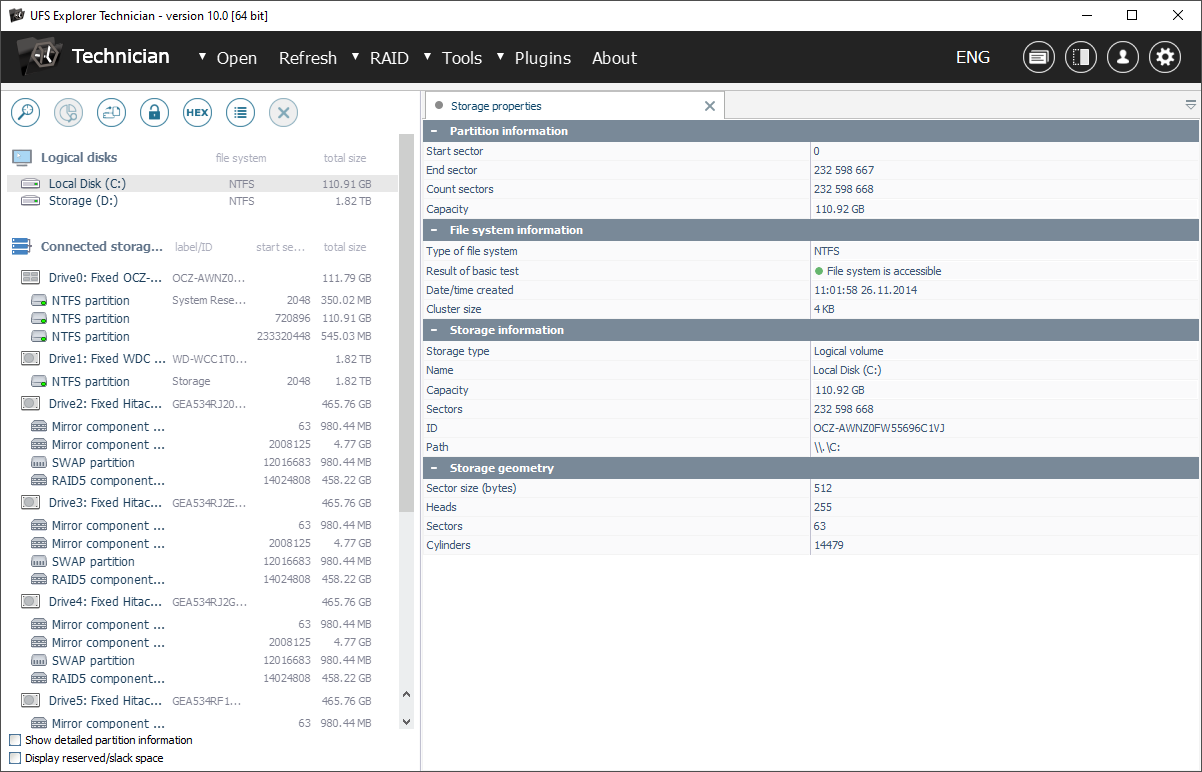Open the RAID menu
Viewport: 1202px width, 772px height.
(389, 58)
